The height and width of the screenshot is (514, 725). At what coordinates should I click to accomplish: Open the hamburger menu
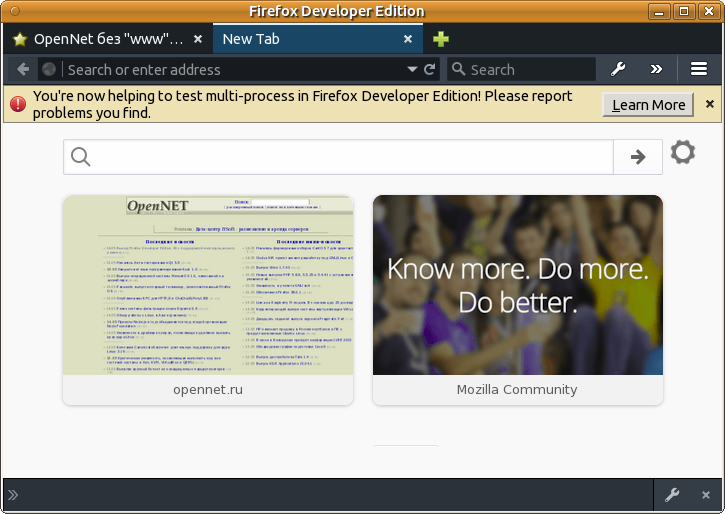(x=699, y=69)
